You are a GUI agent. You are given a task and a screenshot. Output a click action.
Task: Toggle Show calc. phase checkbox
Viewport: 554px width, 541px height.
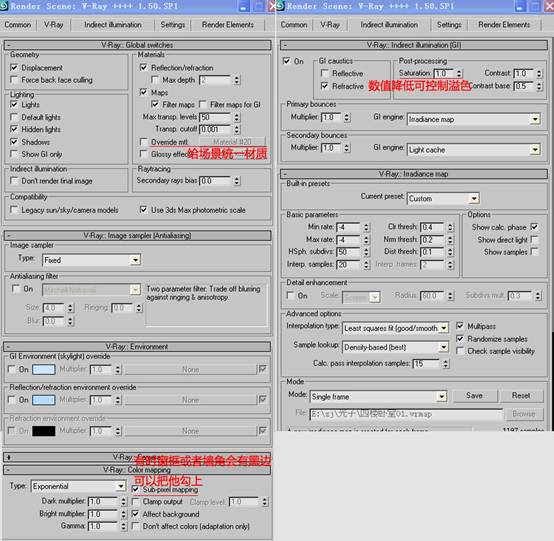coord(534,227)
